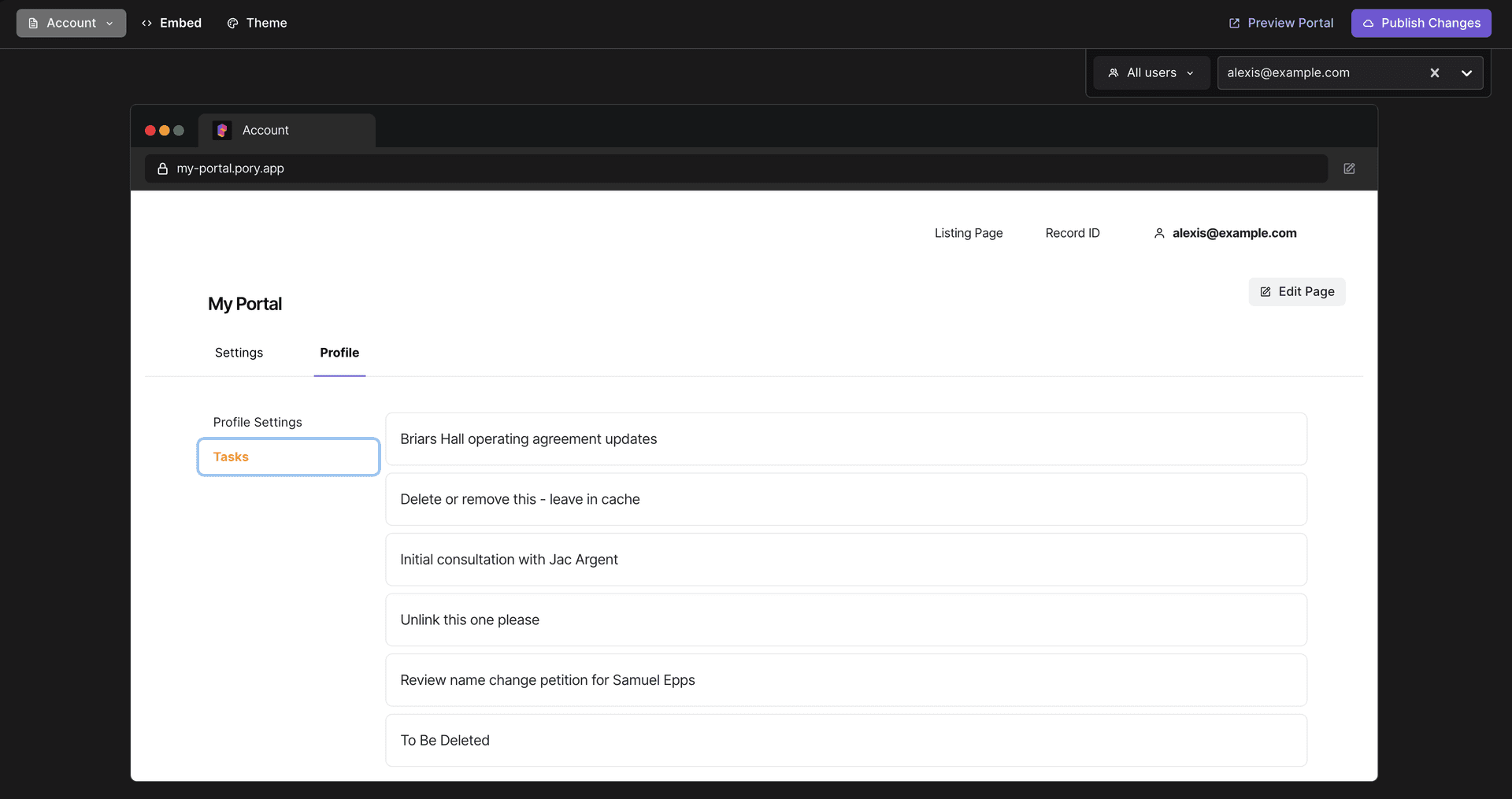Click Preview Portal link
Screen dimensions: 1512x799
tap(1281, 23)
